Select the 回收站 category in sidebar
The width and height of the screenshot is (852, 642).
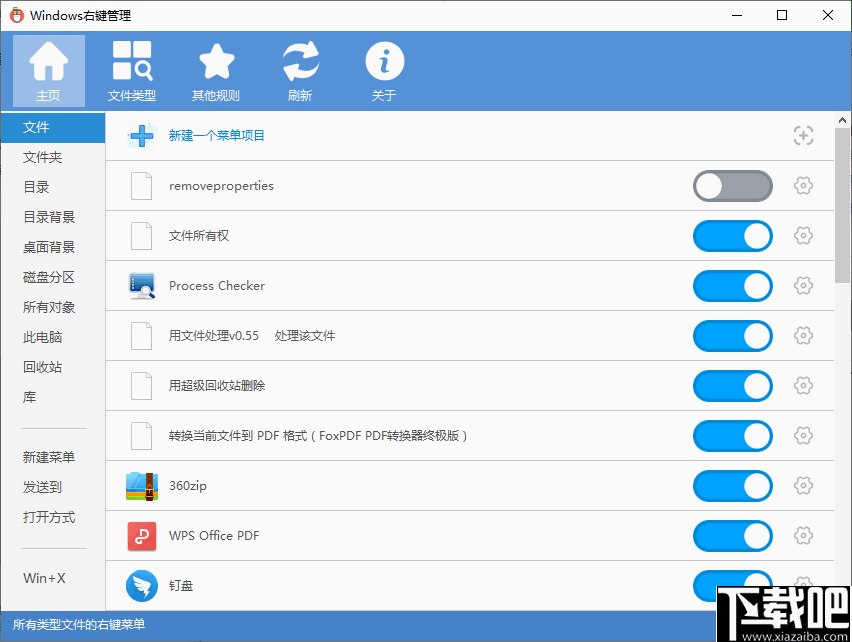click(37, 367)
